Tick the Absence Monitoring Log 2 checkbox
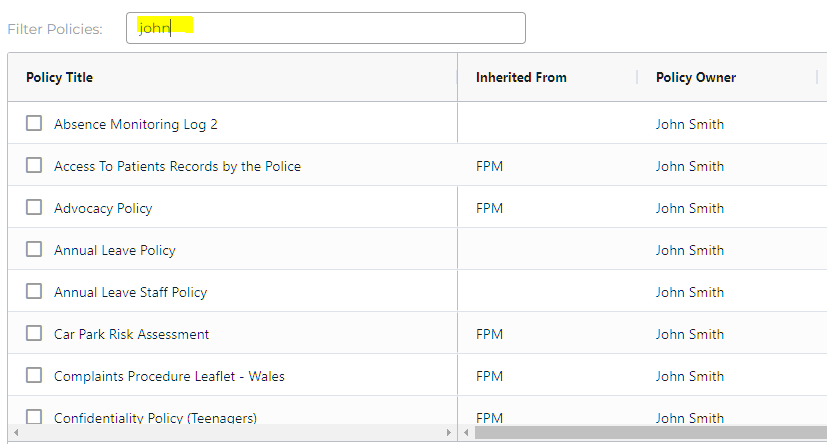The height and width of the screenshot is (444, 827). [x=34, y=124]
